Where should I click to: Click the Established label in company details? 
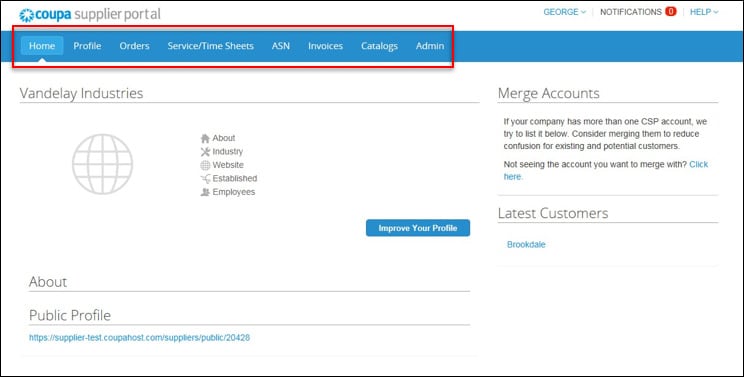234,178
